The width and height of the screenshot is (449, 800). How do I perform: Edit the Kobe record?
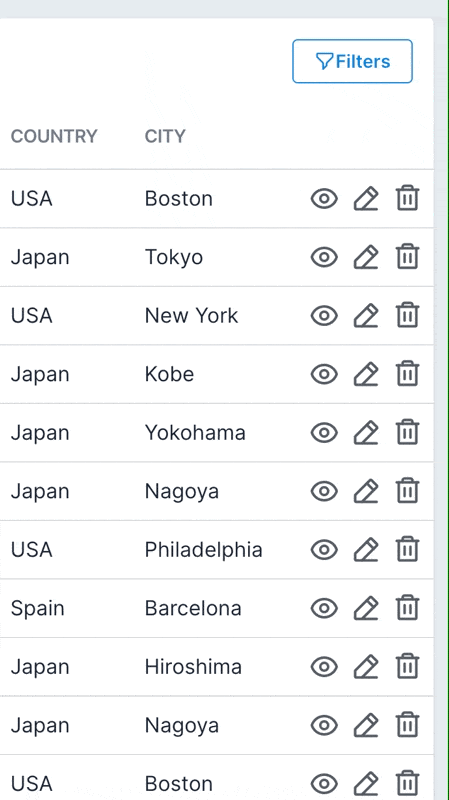point(366,374)
